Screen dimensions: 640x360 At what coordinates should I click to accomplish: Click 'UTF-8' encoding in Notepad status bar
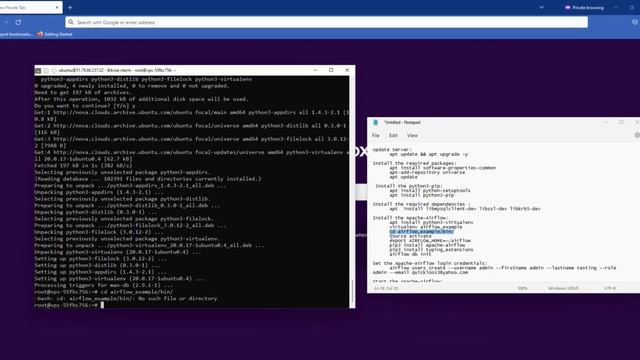[610, 288]
